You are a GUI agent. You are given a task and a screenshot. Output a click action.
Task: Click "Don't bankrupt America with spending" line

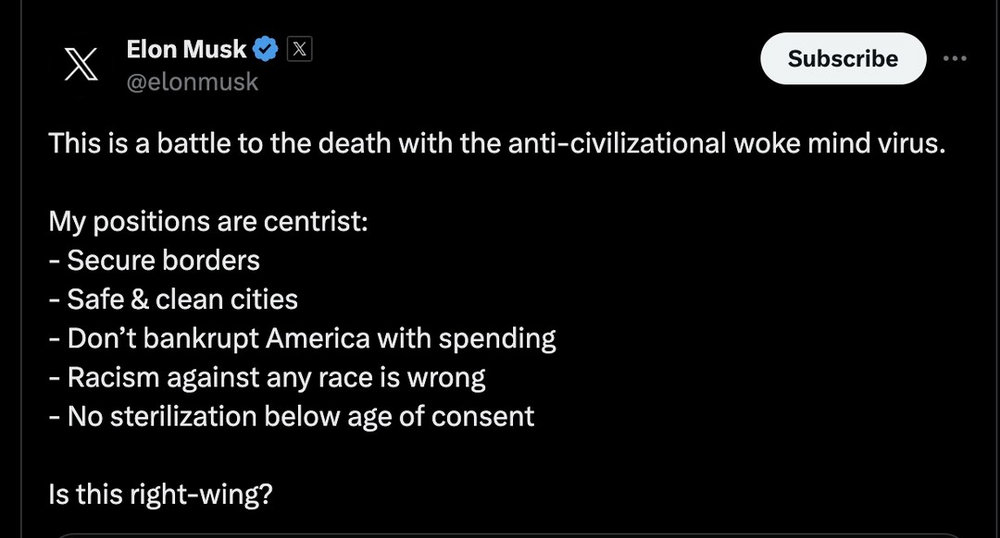pos(302,338)
